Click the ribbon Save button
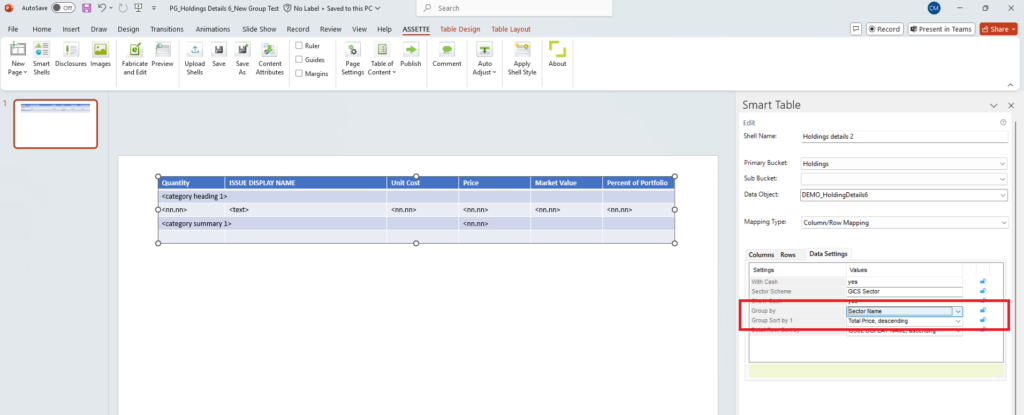The image size is (1024, 415). tap(219, 55)
